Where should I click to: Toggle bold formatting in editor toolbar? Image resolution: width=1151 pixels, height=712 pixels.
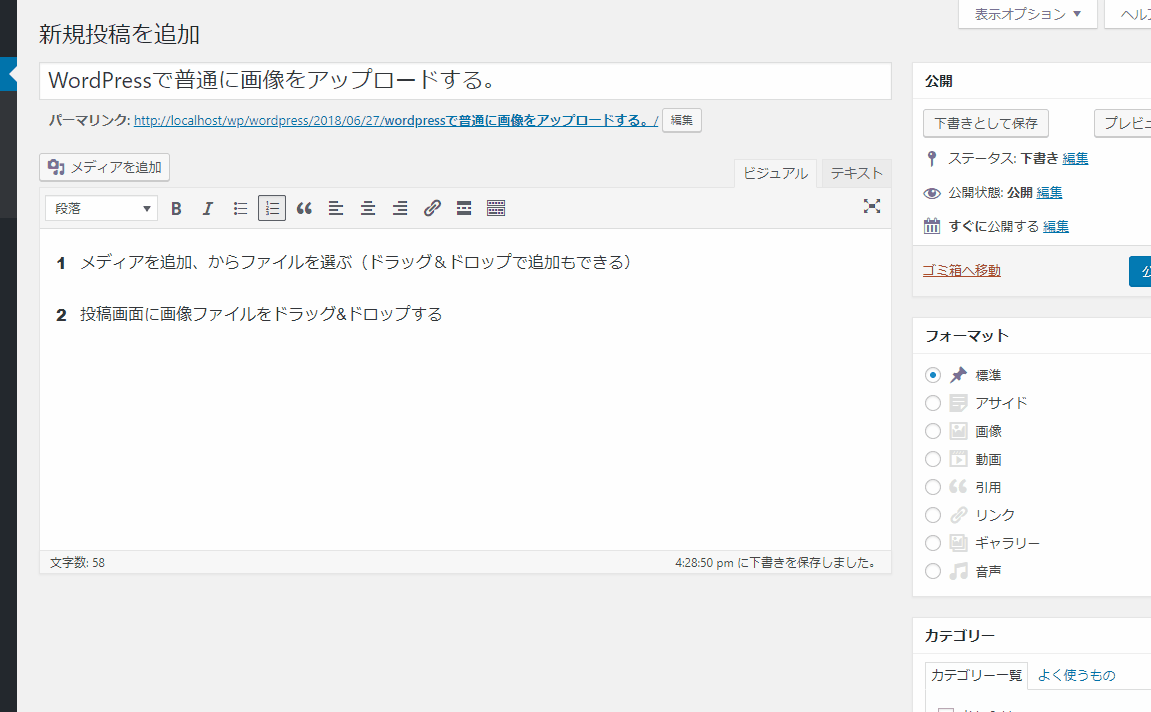coord(176,208)
